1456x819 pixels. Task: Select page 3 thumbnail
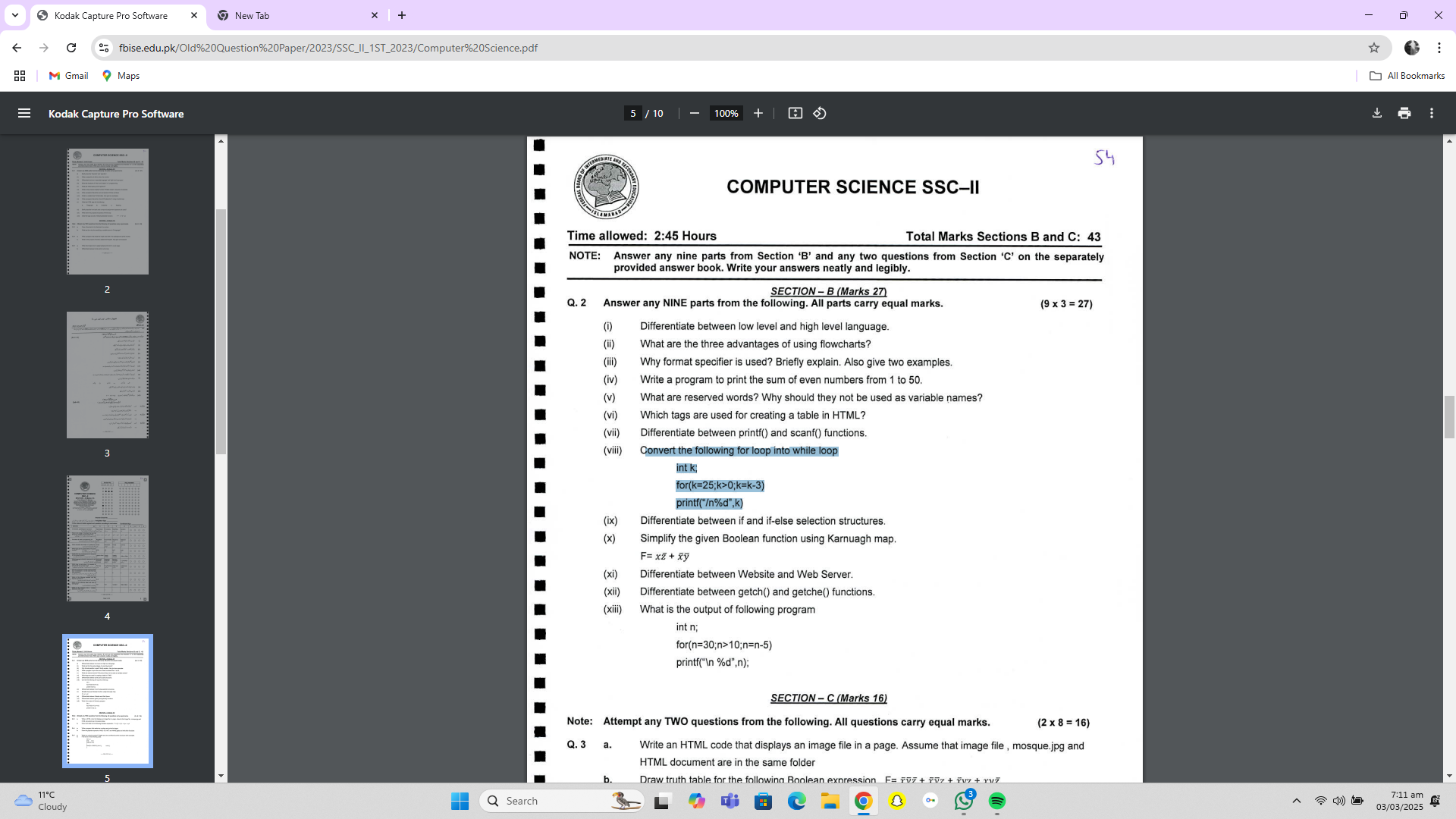click(107, 375)
